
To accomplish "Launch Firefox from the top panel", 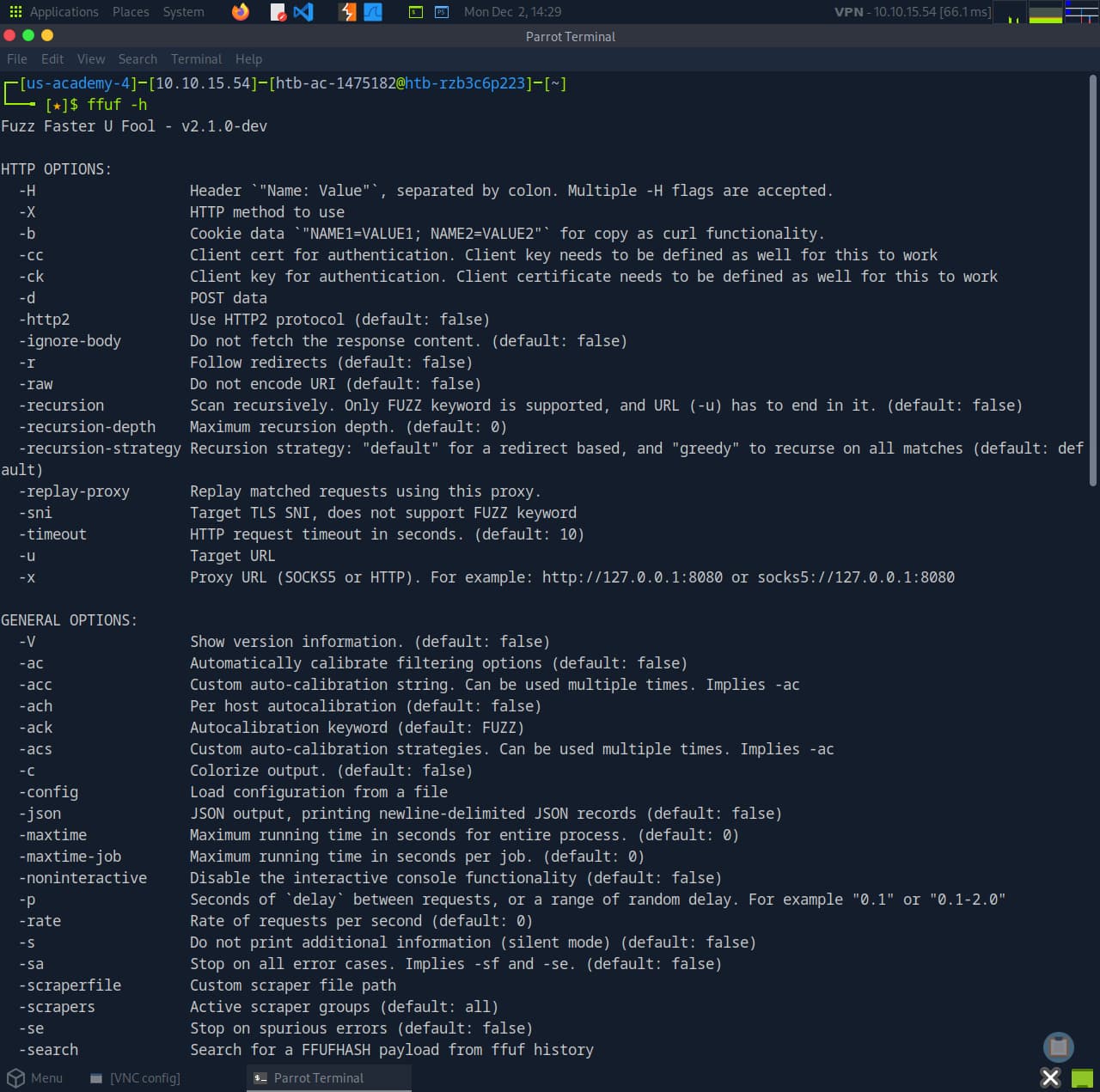I will tap(241, 12).
